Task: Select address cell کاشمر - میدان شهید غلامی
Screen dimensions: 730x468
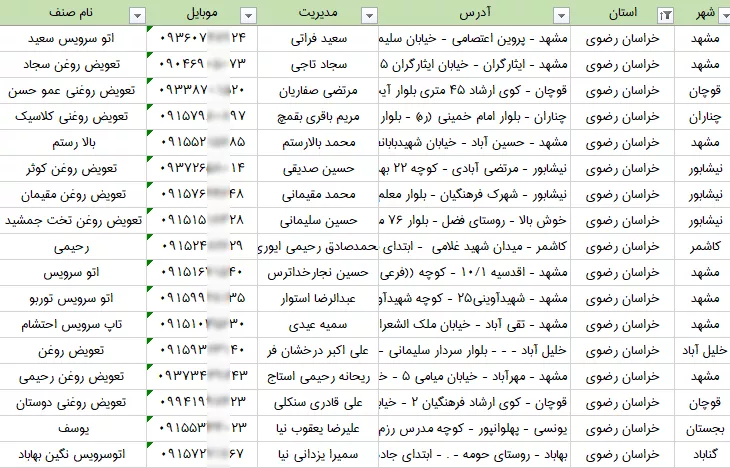Action: tap(474, 247)
